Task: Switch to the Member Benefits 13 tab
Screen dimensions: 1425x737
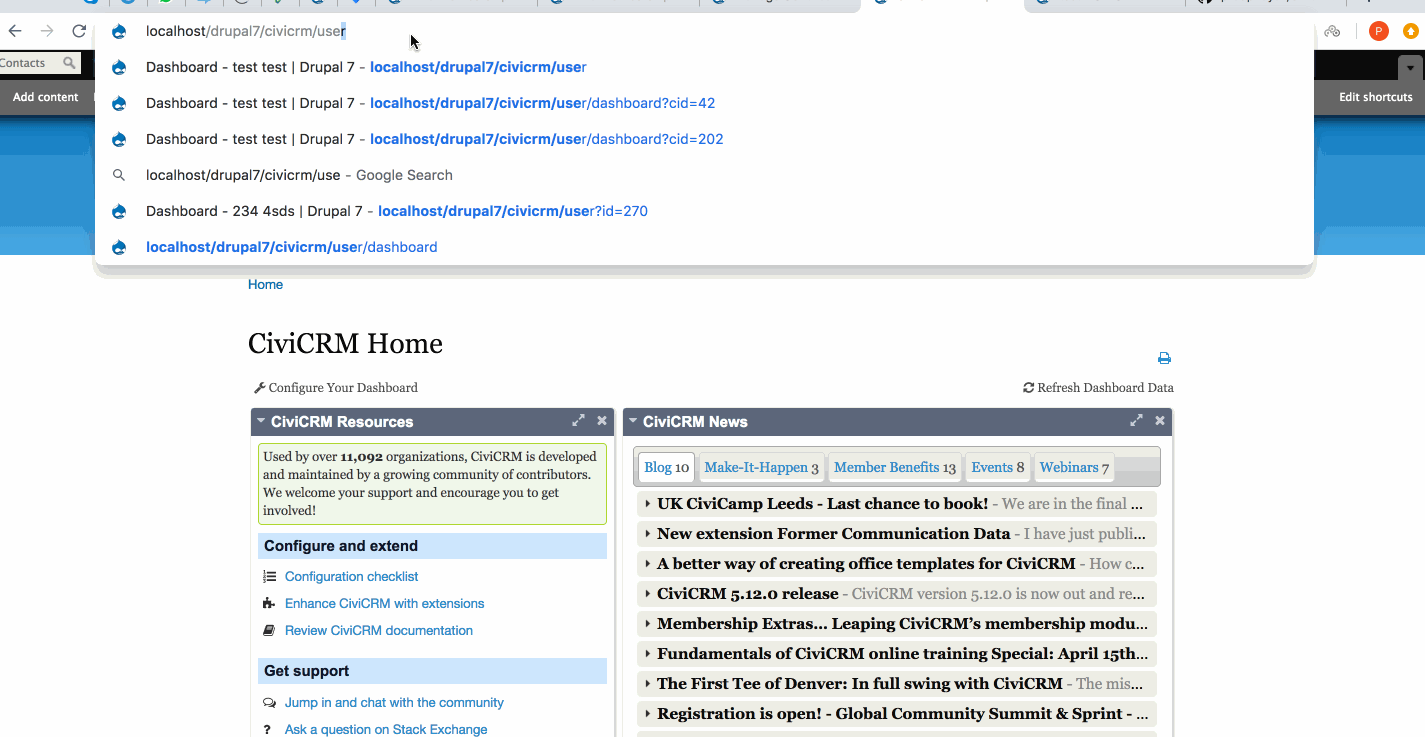Action: pos(895,467)
